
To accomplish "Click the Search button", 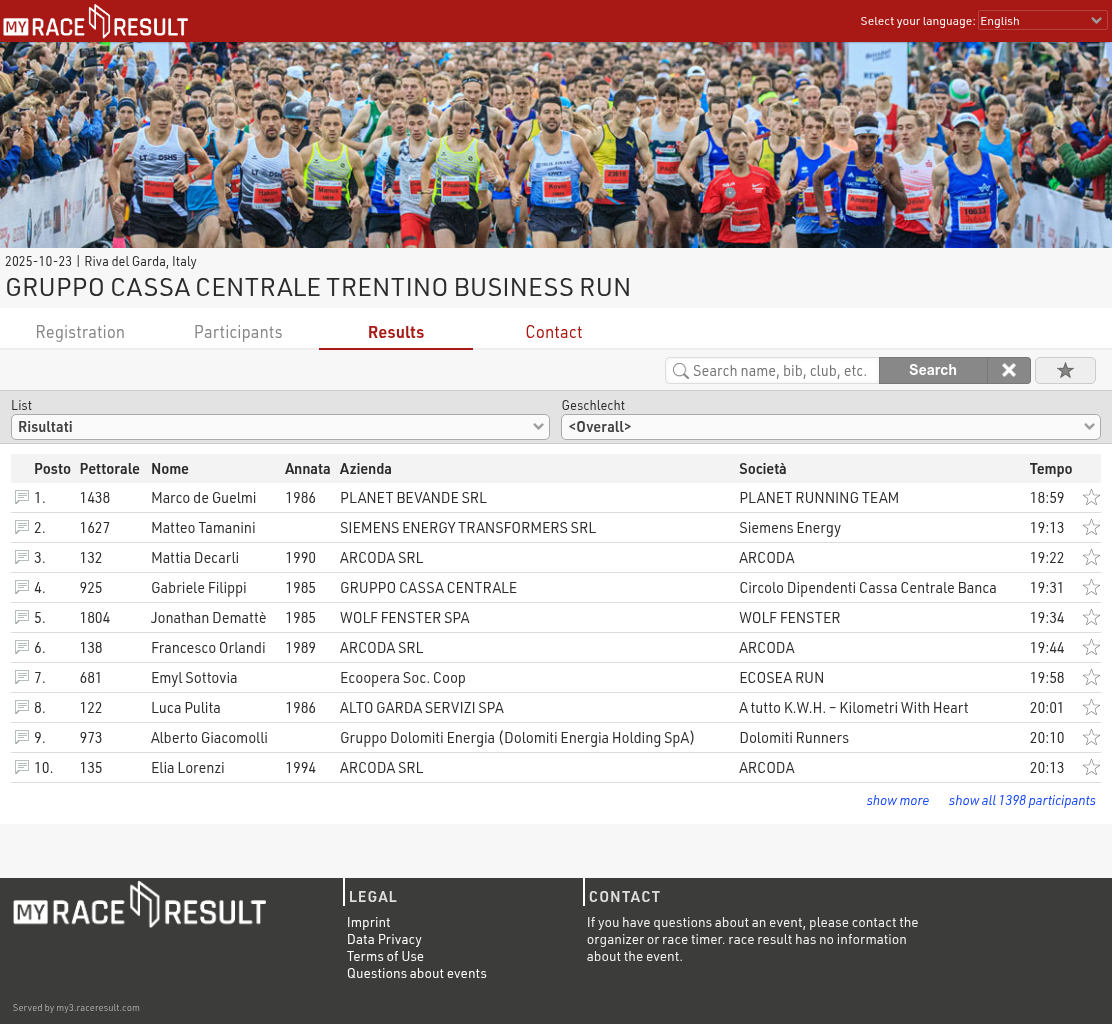I will (933, 370).
